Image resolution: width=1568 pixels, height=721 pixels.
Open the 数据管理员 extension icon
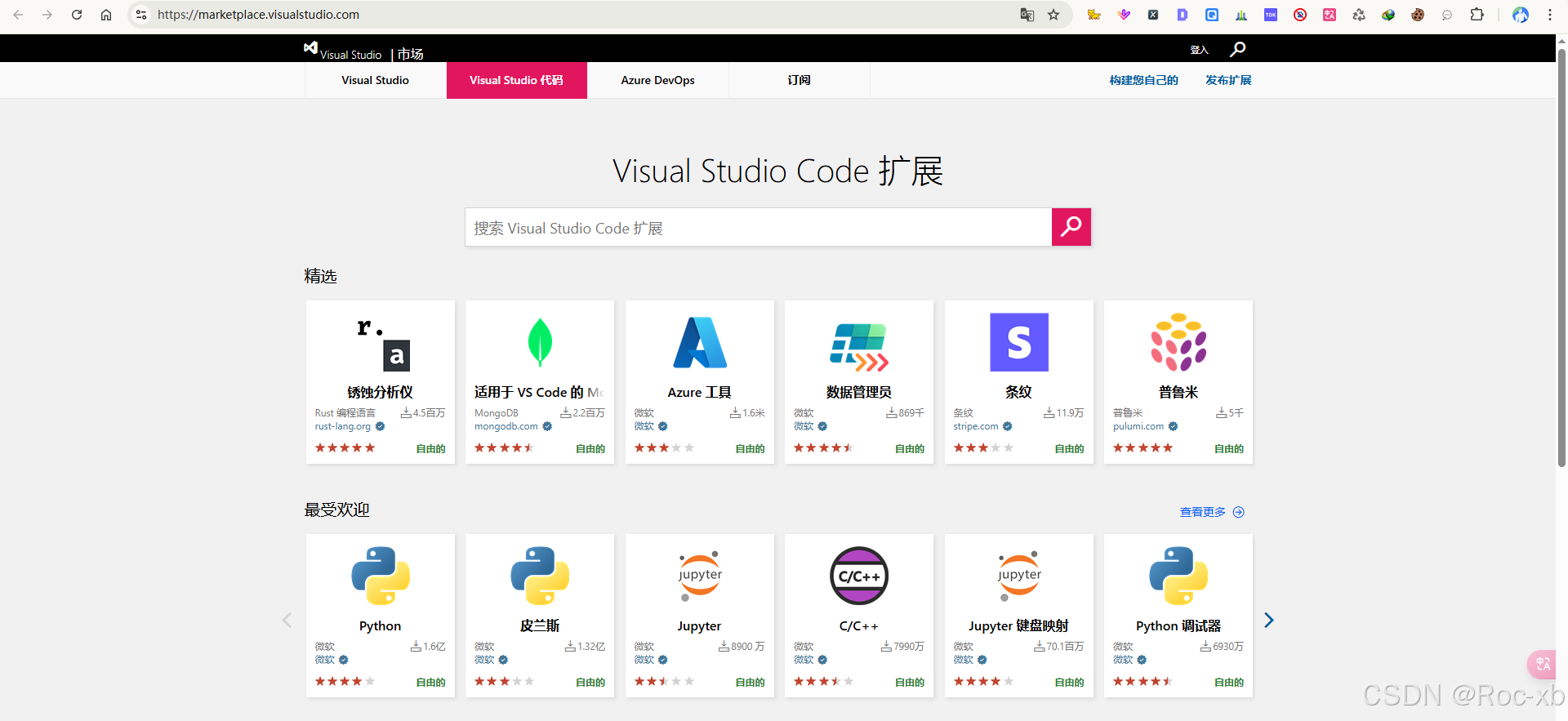pos(859,347)
